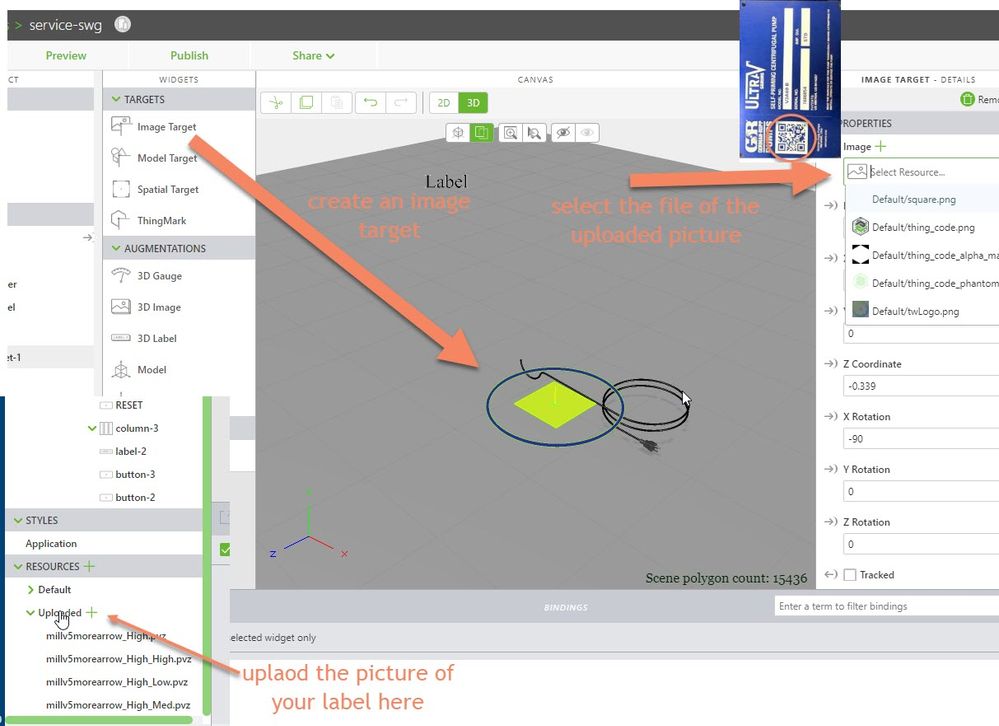Screen dimensions: 999x726
Task: Expand the Default resources folder
Action: click(30, 590)
